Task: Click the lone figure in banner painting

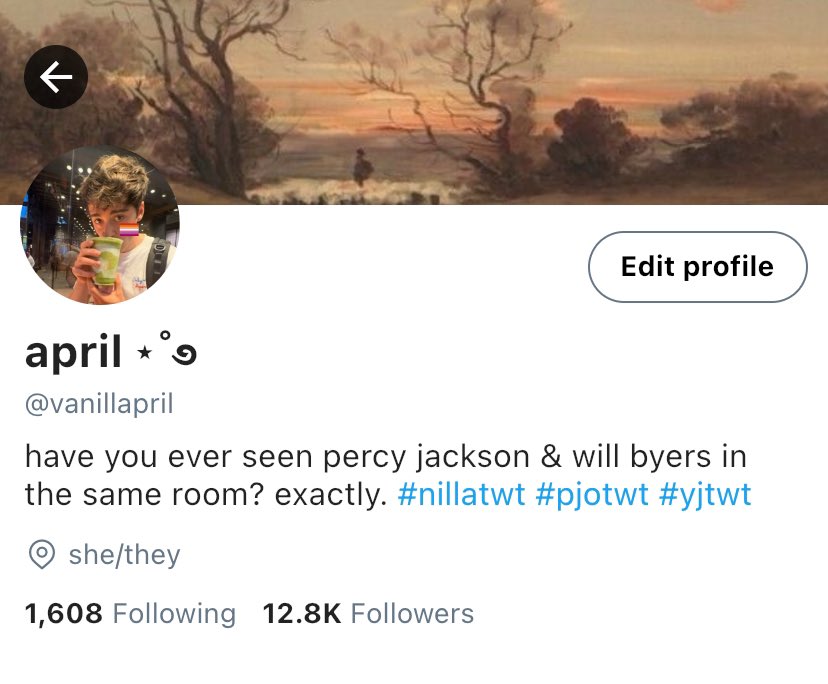Action: [362, 167]
